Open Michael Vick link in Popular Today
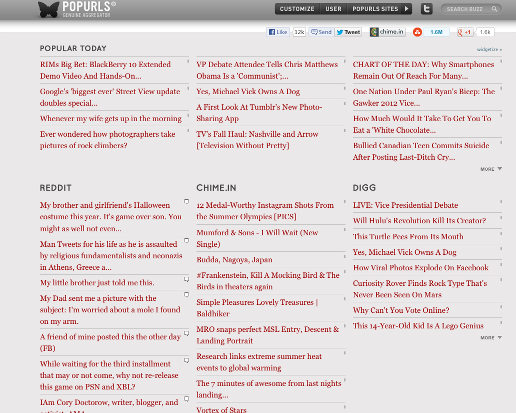516x413 pixels. tap(248, 92)
